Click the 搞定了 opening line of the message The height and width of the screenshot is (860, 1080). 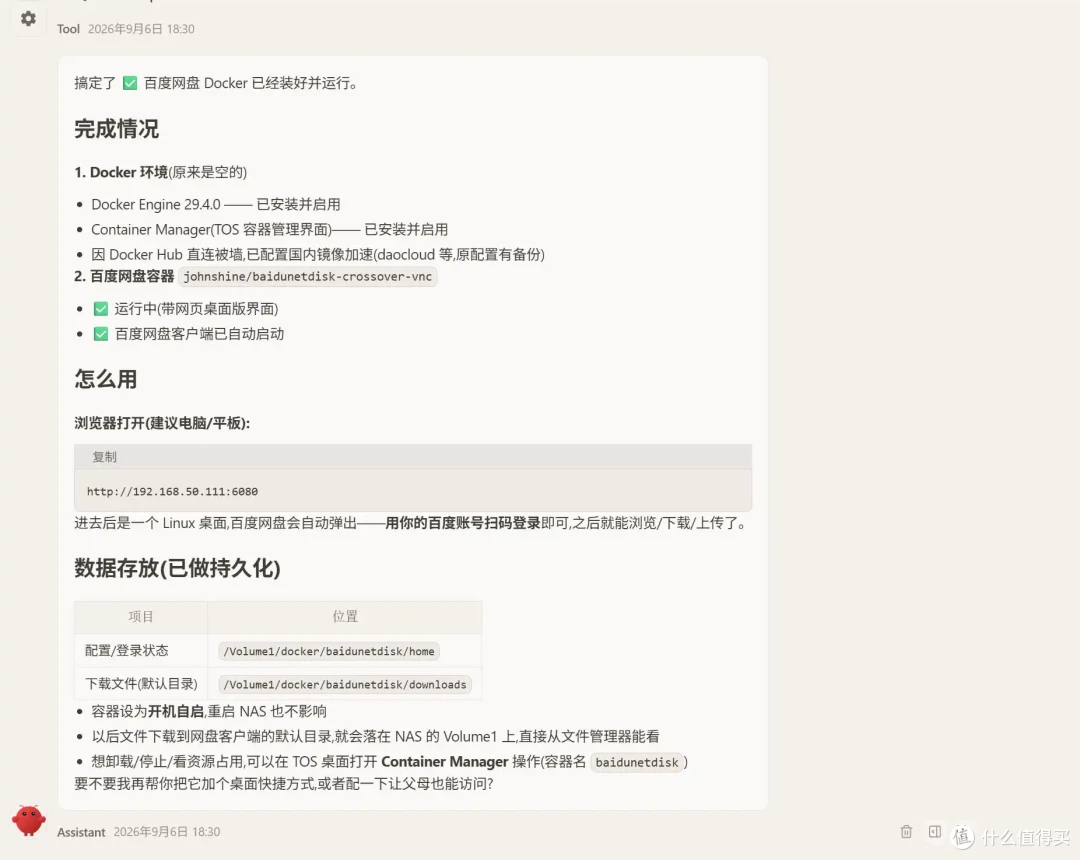coord(216,83)
